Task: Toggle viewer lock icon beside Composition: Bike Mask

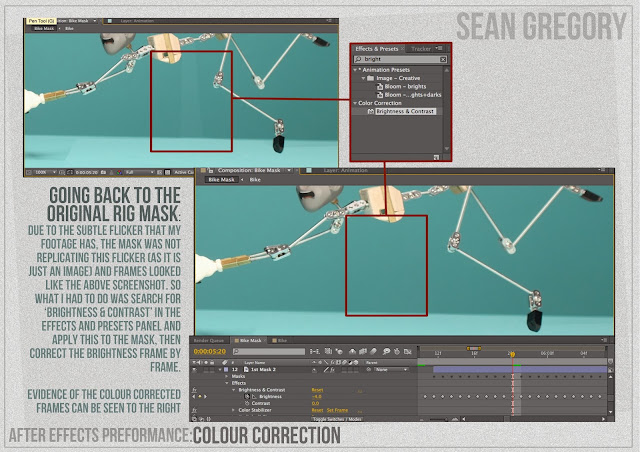Action: click(x=210, y=170)
